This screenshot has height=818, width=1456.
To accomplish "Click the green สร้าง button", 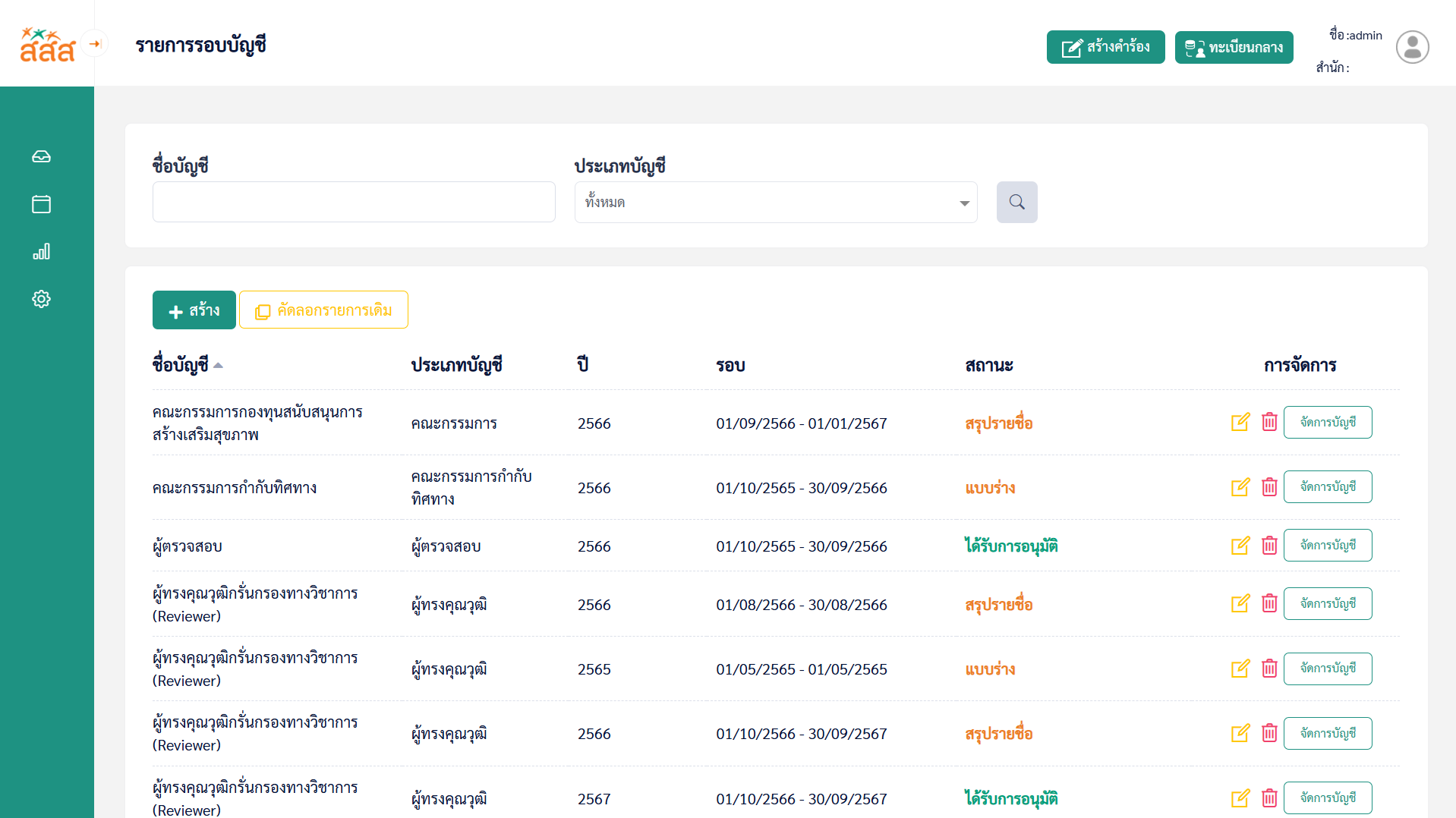I will pyautogui.click(x=194, y=310).
